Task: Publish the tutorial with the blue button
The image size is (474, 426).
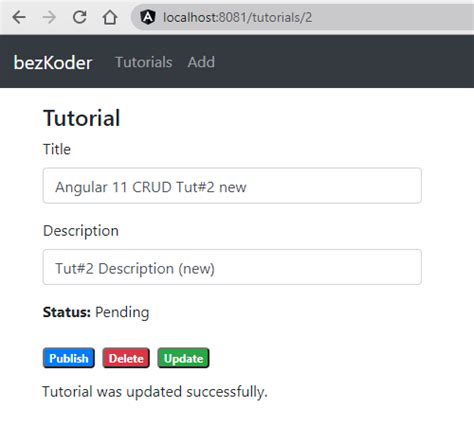Action: click(x=69, y=358)
